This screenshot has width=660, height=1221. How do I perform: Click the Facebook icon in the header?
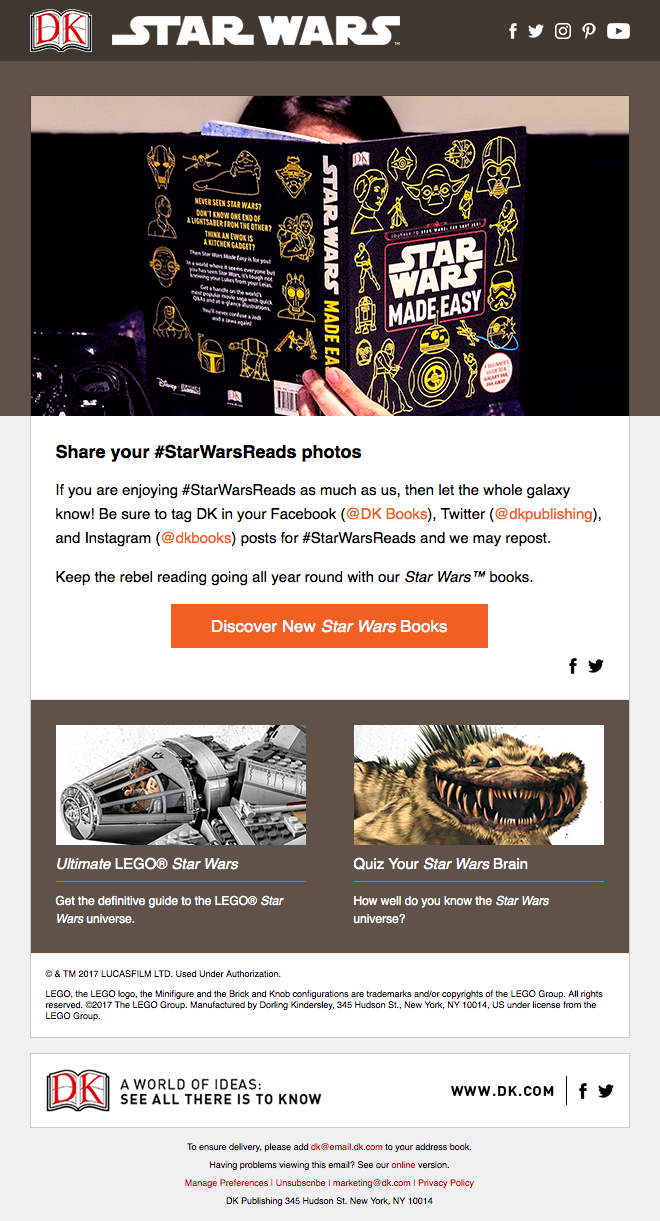(513, 31)
